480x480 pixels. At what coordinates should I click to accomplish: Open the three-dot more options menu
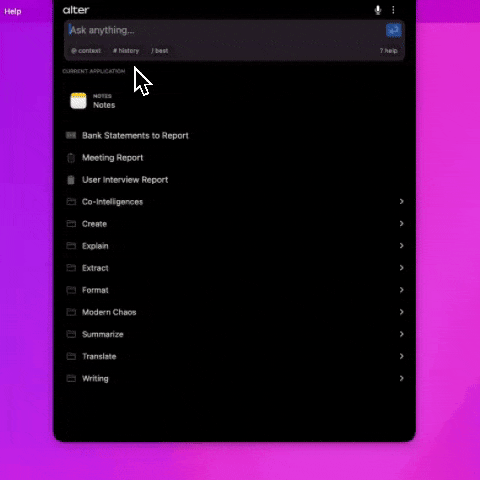coord(393,10)
